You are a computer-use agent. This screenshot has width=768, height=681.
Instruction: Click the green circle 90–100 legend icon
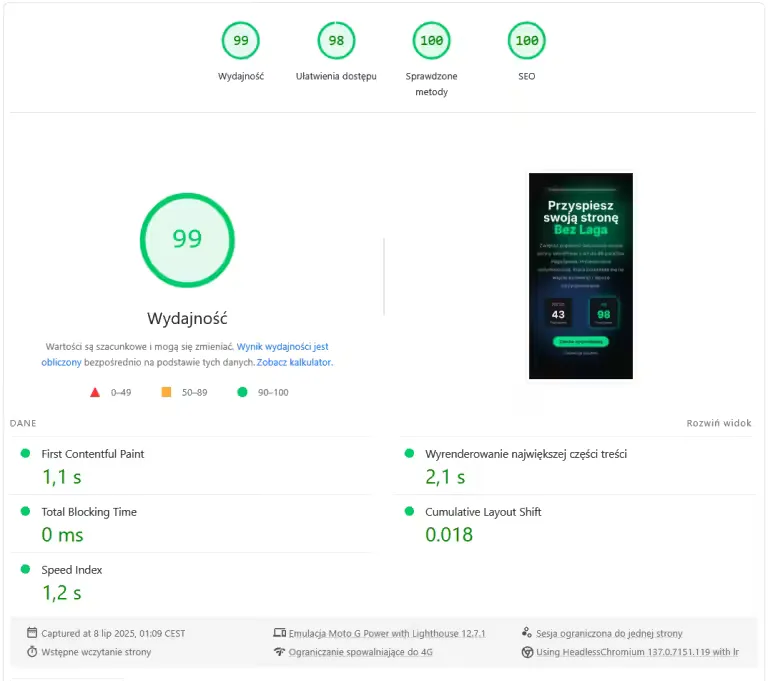tap(242, 392)
